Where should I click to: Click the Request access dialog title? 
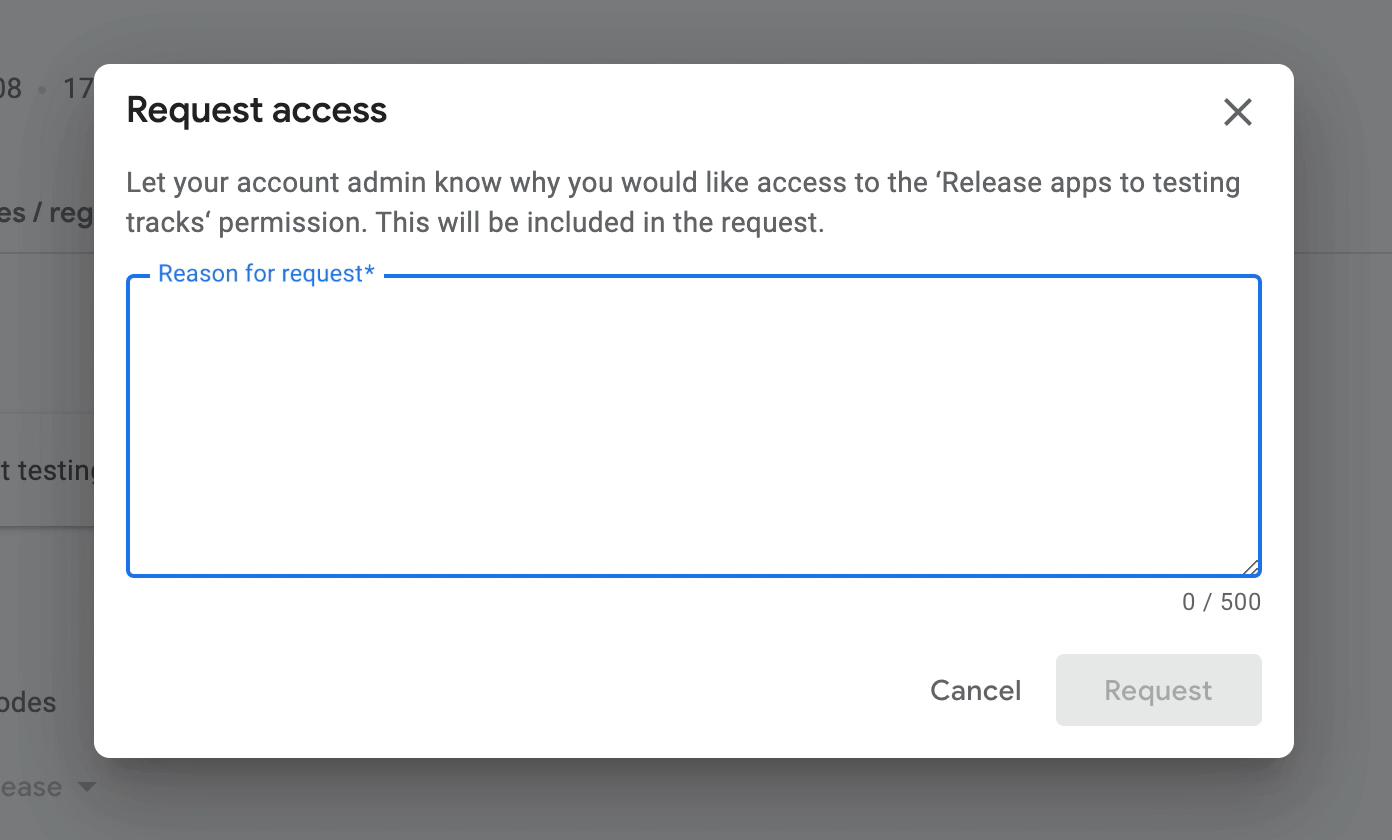point(257,110)
